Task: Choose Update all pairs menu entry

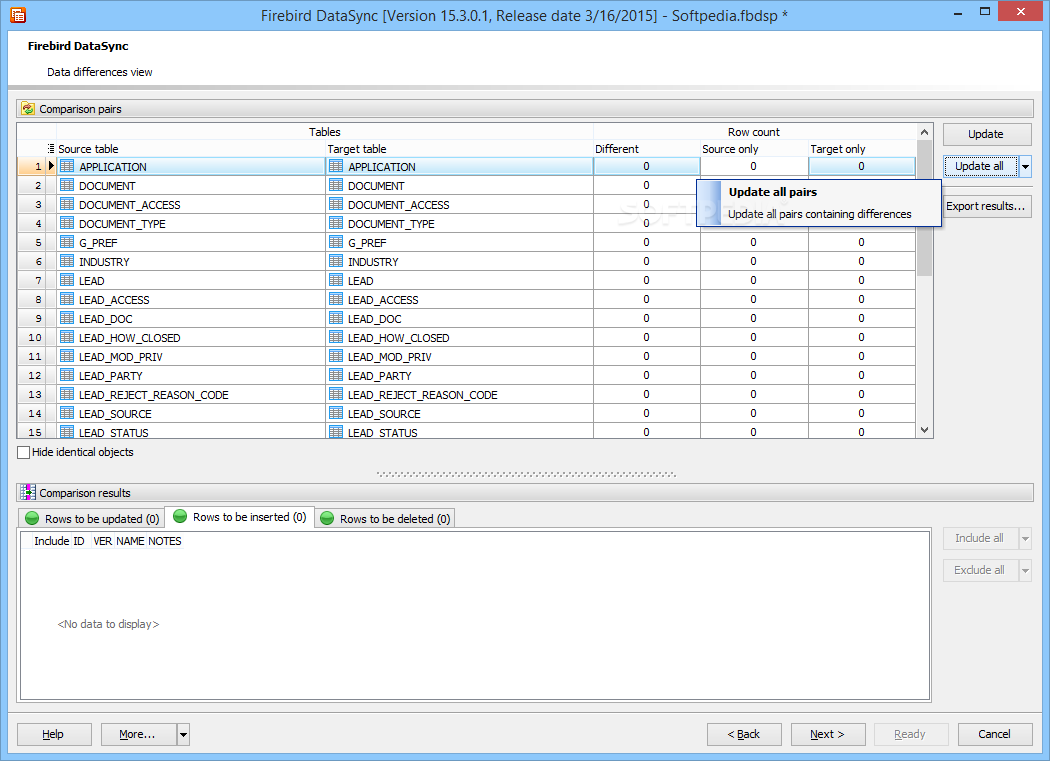Action: (819, 203)
